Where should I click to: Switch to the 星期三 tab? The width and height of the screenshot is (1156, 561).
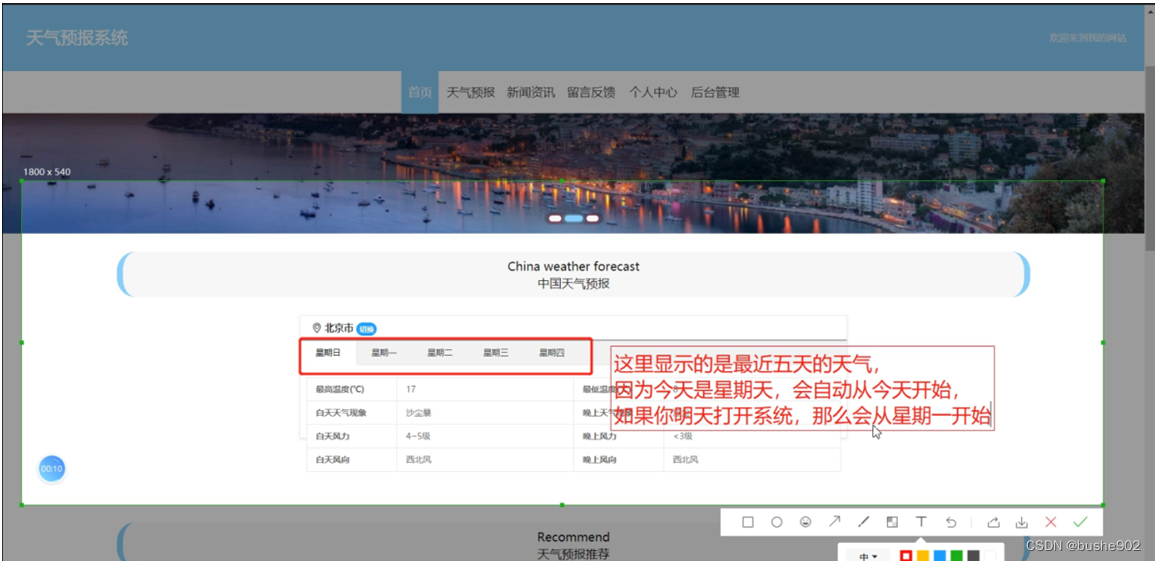click(x=496, y=353)
